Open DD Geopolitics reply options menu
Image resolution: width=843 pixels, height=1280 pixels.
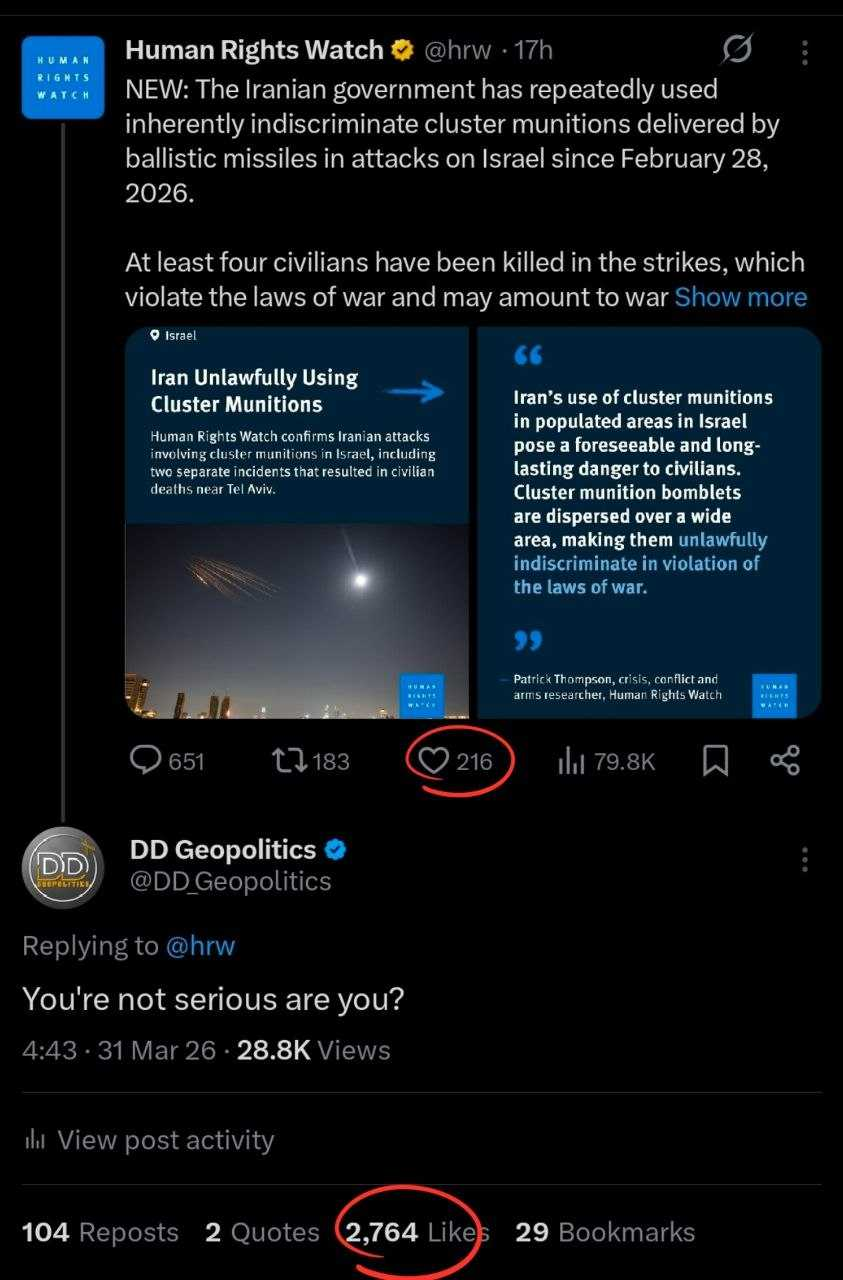point(805,860)
